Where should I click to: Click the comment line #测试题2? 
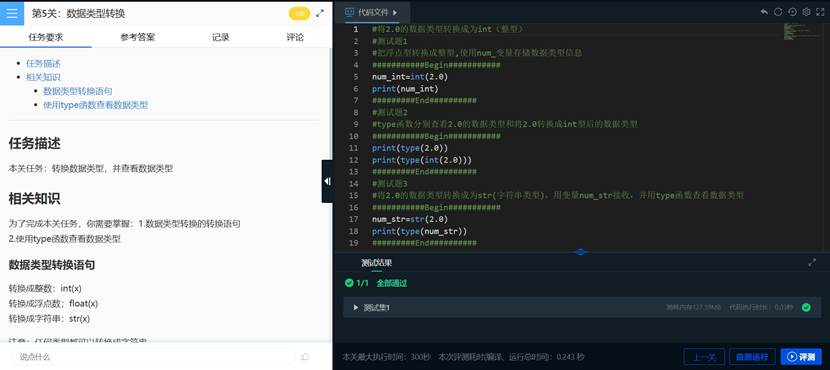390,112
